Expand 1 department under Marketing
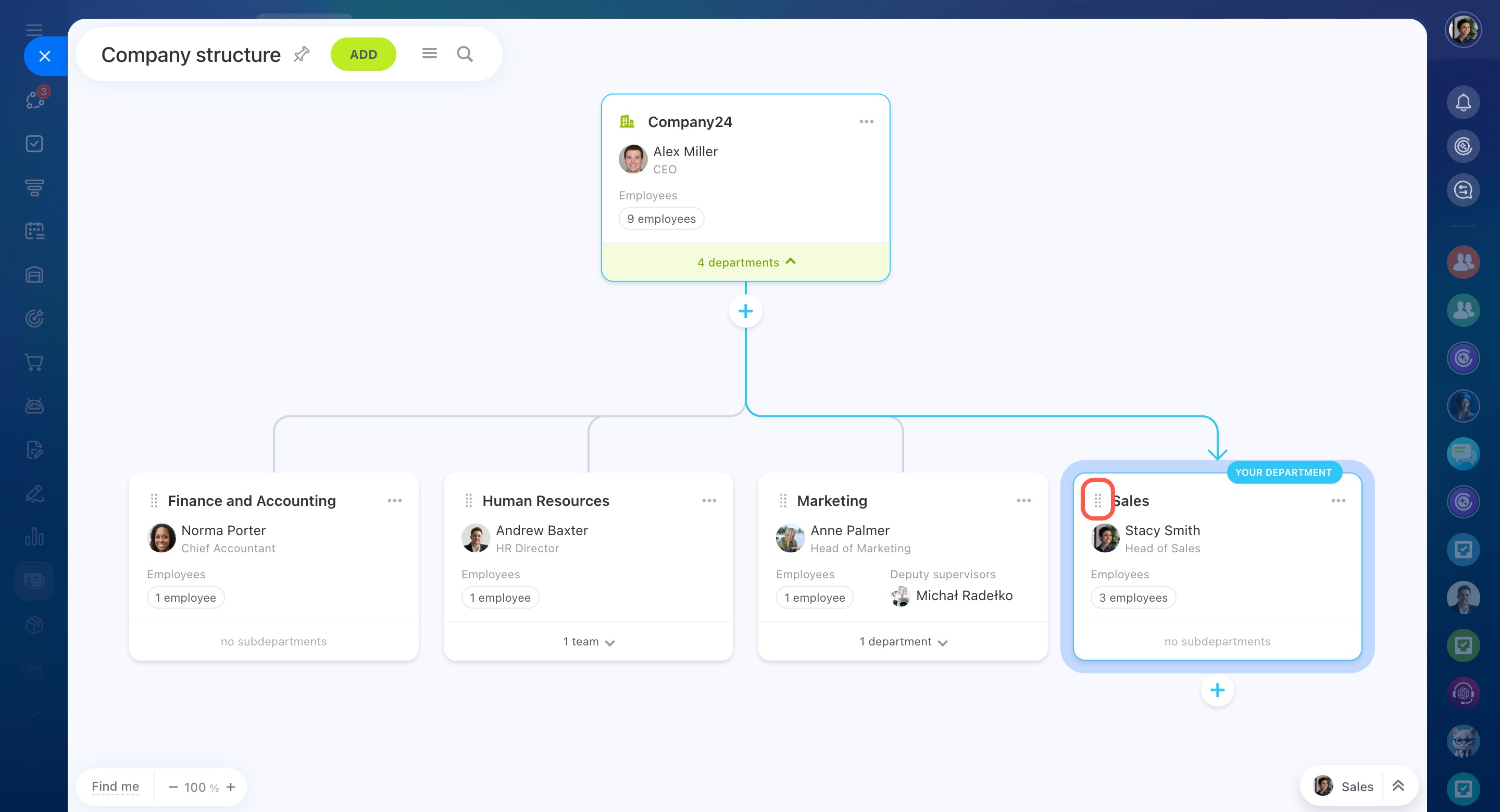The width and height of the screenshot is (1500, 812). 903,641
